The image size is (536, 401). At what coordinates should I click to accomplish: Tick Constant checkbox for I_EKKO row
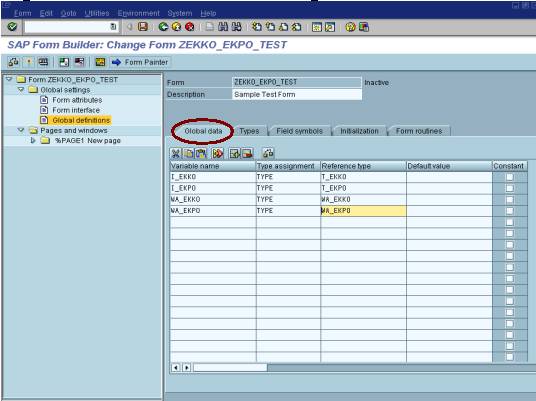pos(510,177)
